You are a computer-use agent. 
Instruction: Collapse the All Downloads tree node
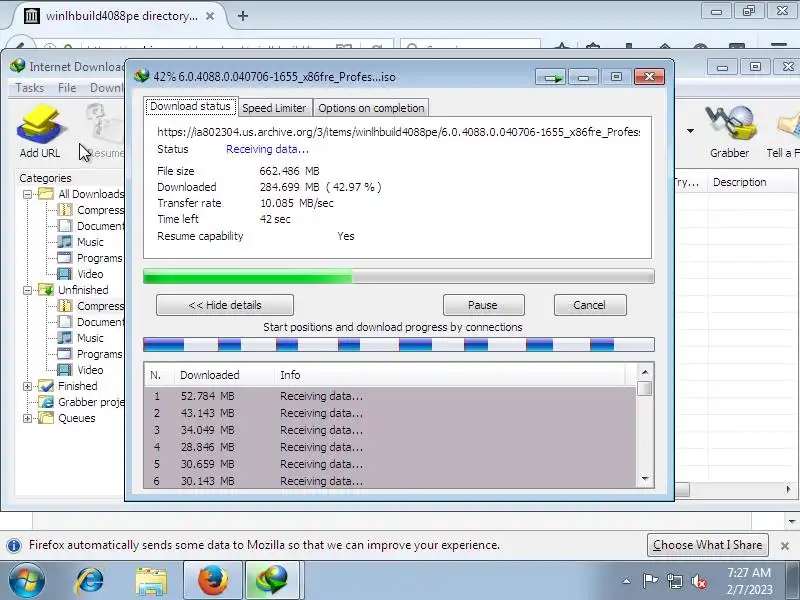[28, 194]
